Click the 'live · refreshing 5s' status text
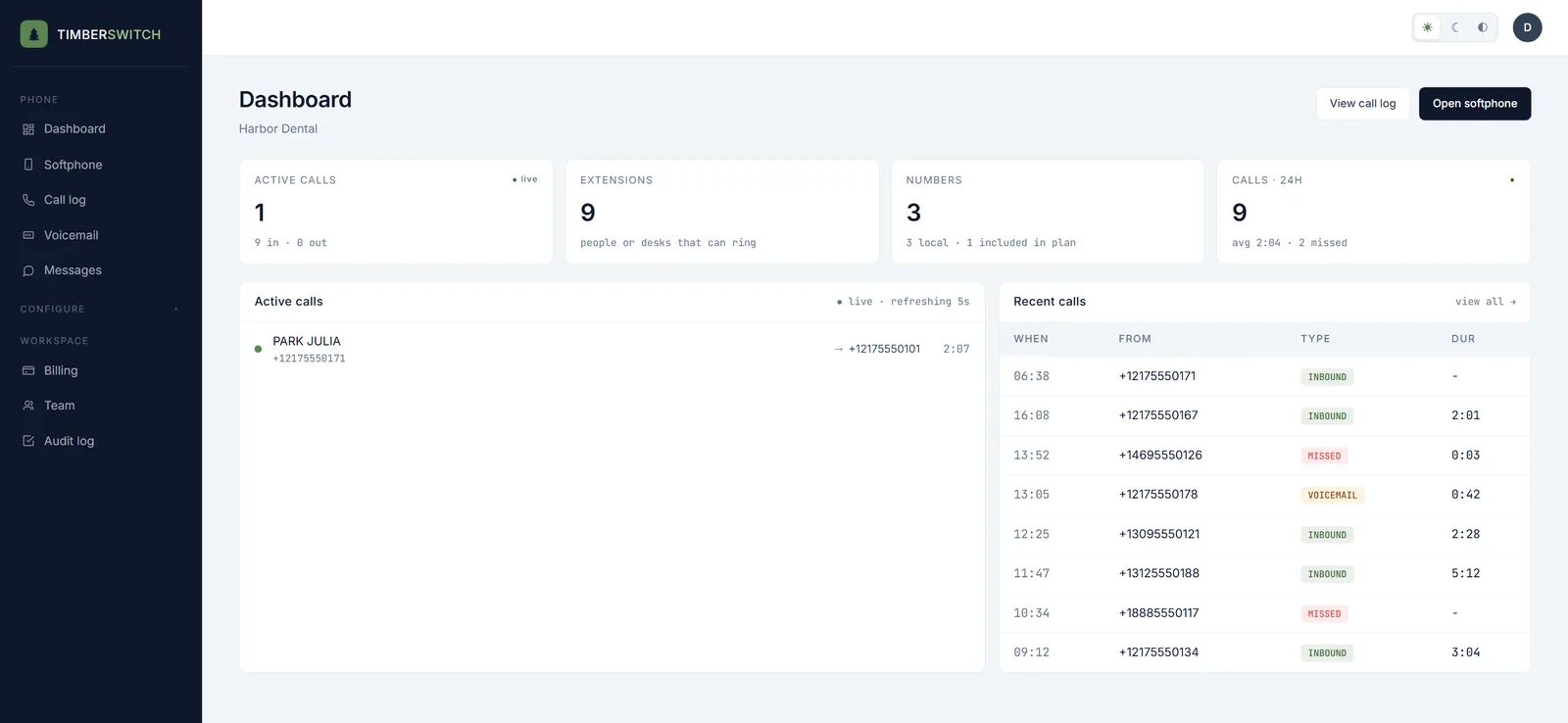Image resolution: width=1568 pixels, height=723 pixels. pos(903,302)
